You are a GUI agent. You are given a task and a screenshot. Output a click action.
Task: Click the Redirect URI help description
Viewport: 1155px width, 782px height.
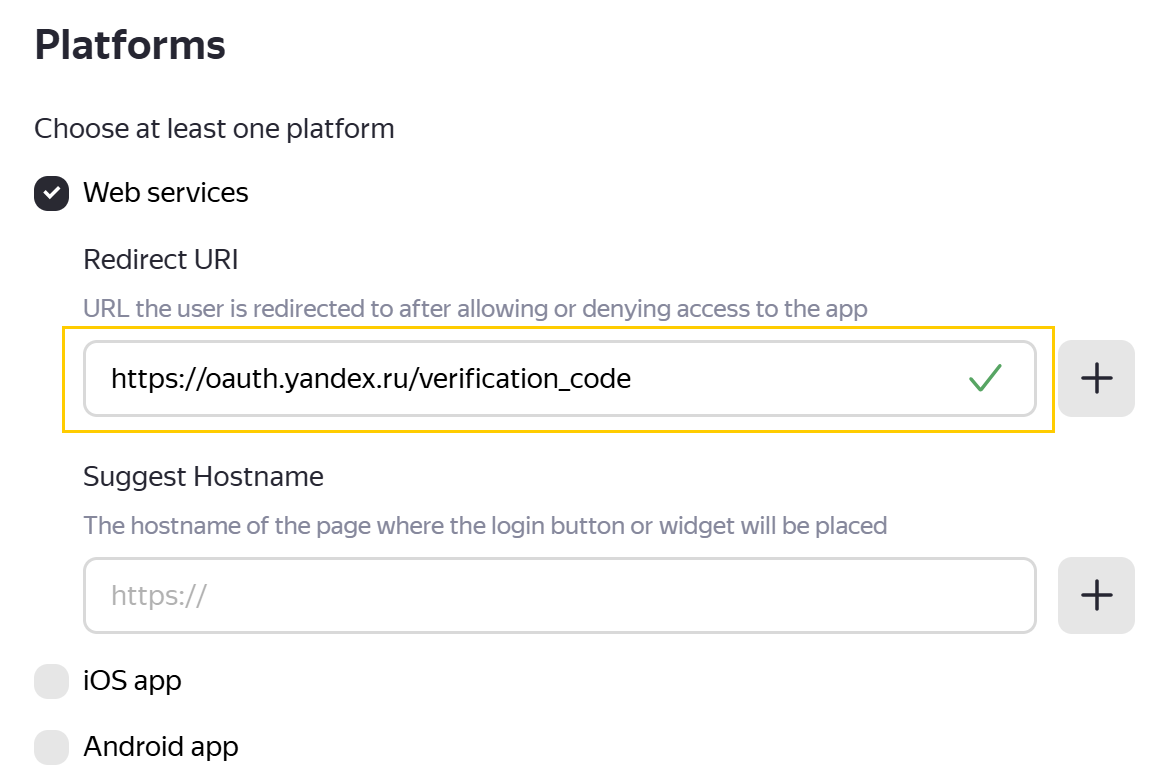(475, 309)
